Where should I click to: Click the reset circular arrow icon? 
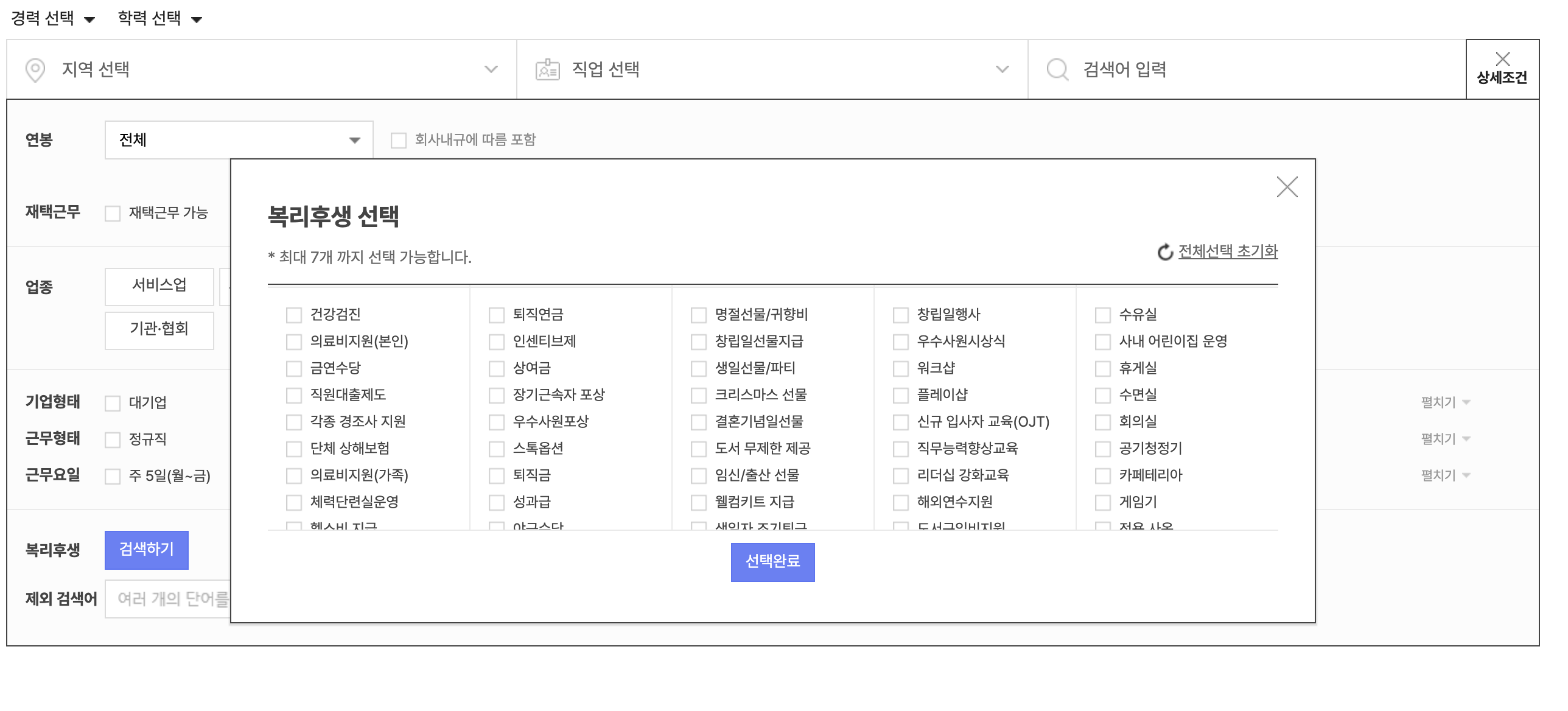click(1165, 252)
